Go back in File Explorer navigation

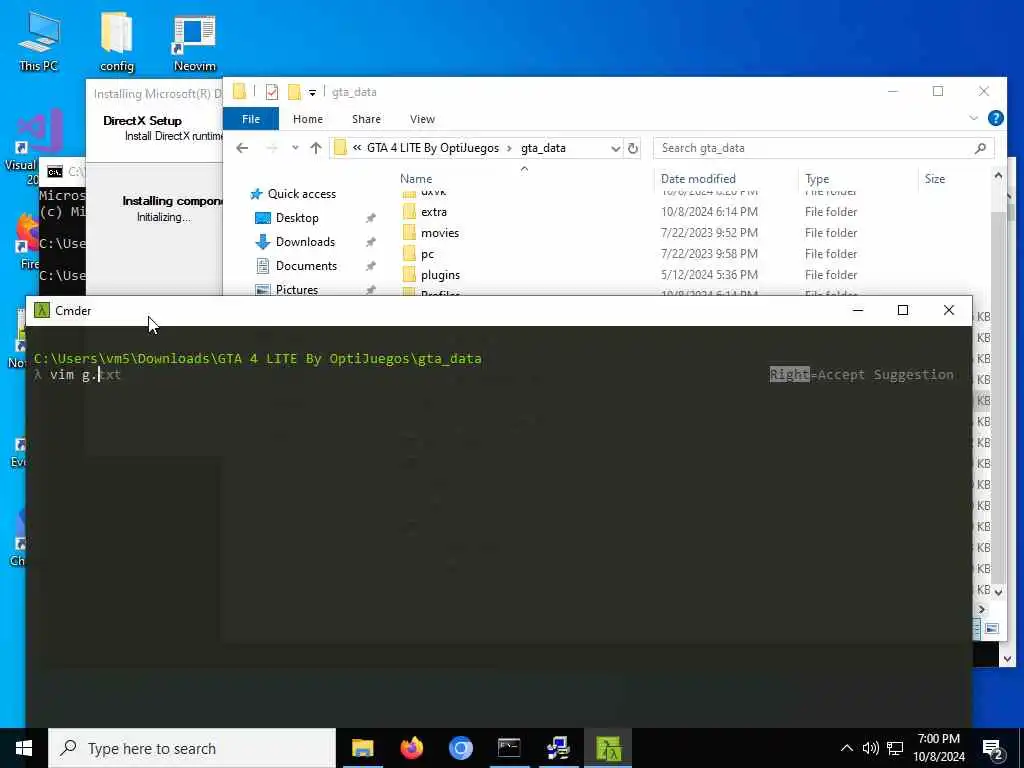coord(242,148)
